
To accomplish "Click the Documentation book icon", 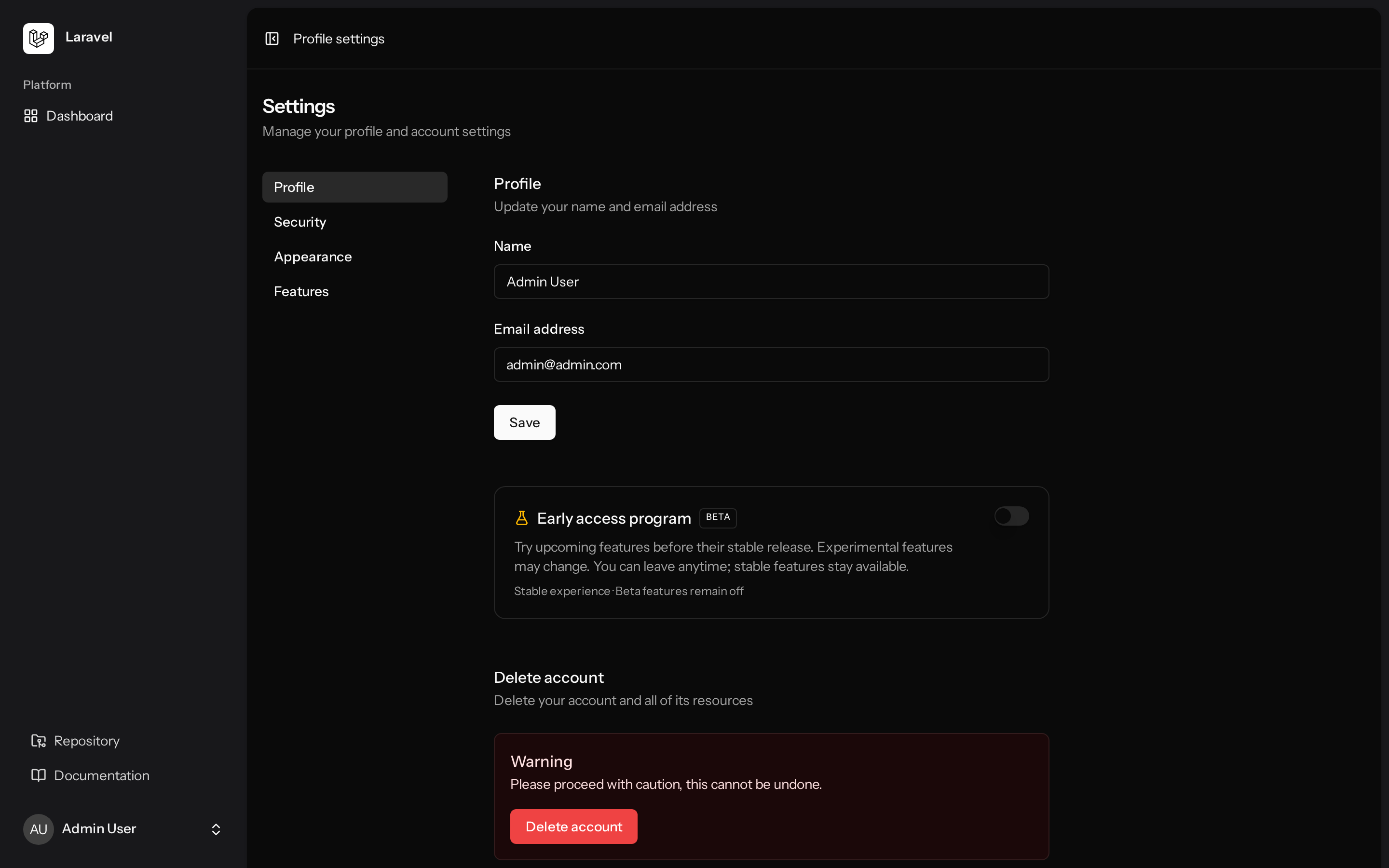I will (x=39, y=775).
